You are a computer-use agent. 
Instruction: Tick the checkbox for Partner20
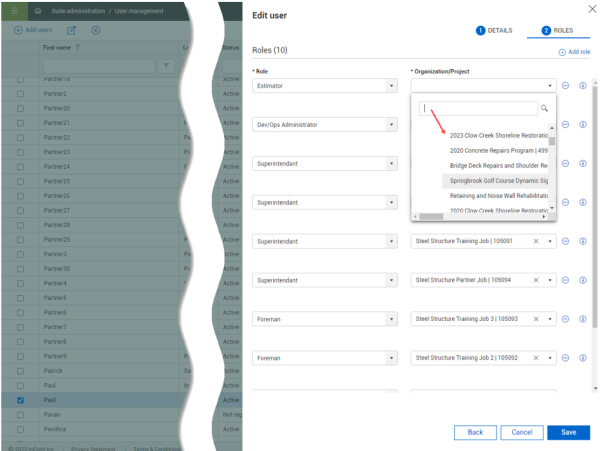click(x=20, y=108)
